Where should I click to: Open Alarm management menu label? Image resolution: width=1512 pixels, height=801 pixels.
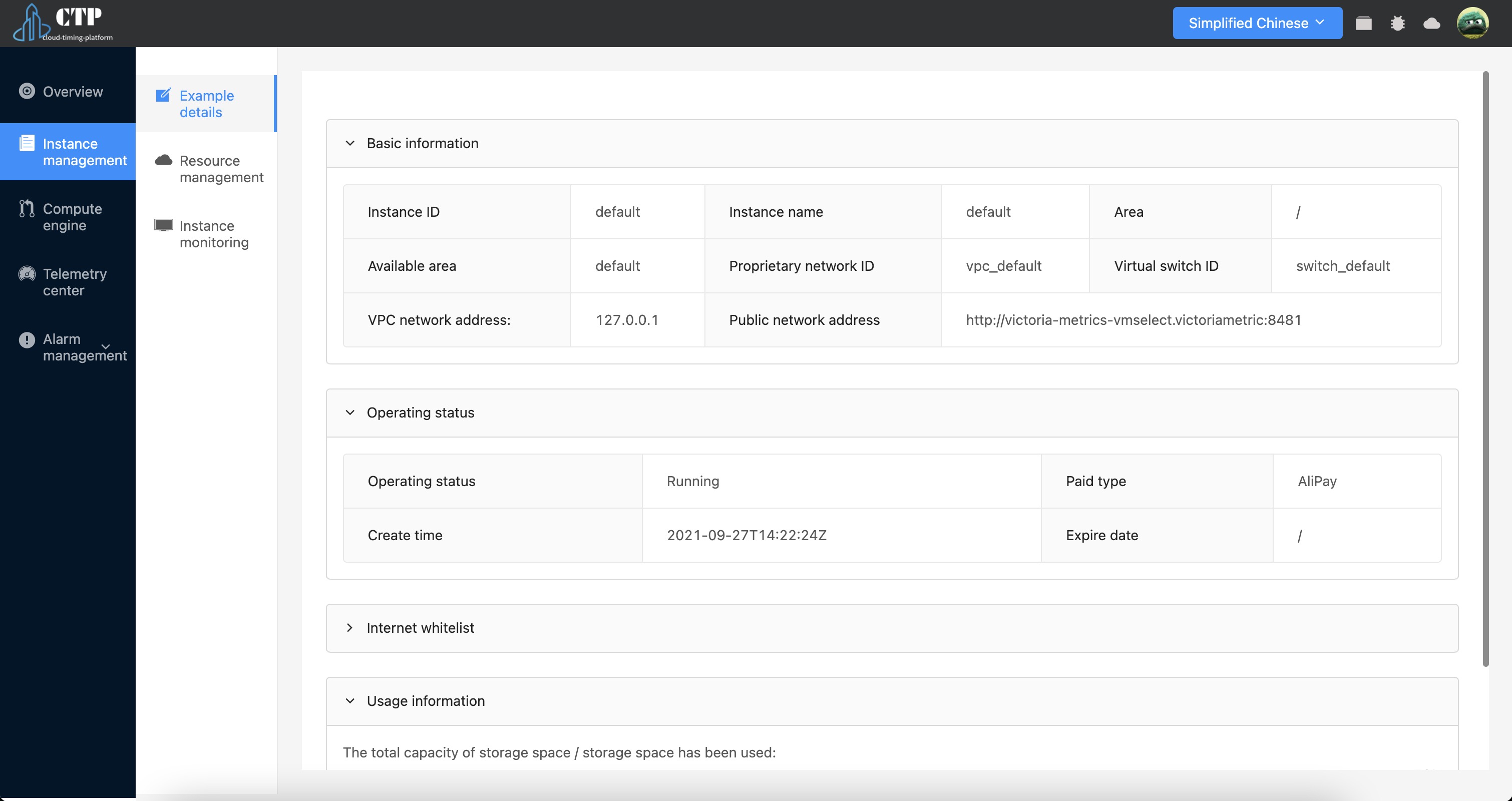(x=85, y=347)
